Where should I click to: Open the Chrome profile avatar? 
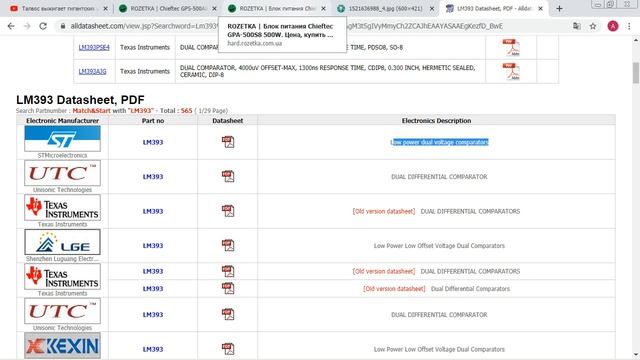point(613,26)
